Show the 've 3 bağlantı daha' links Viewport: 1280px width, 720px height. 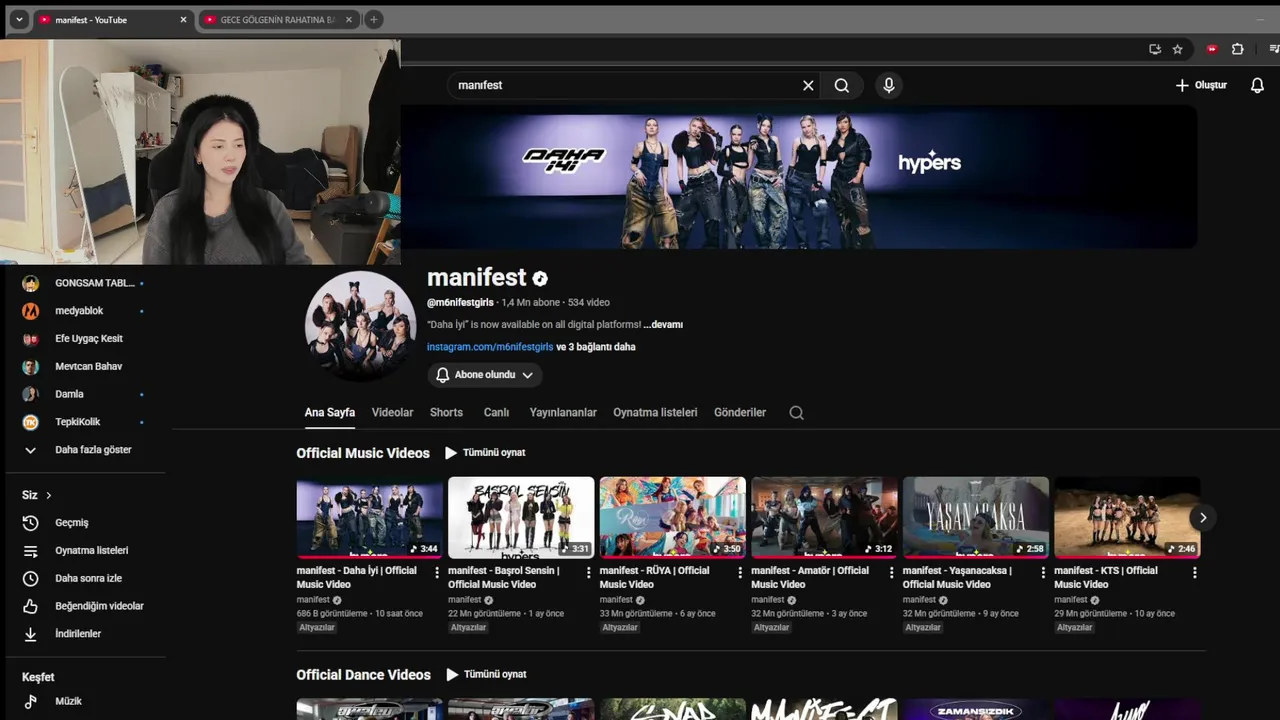596,347
